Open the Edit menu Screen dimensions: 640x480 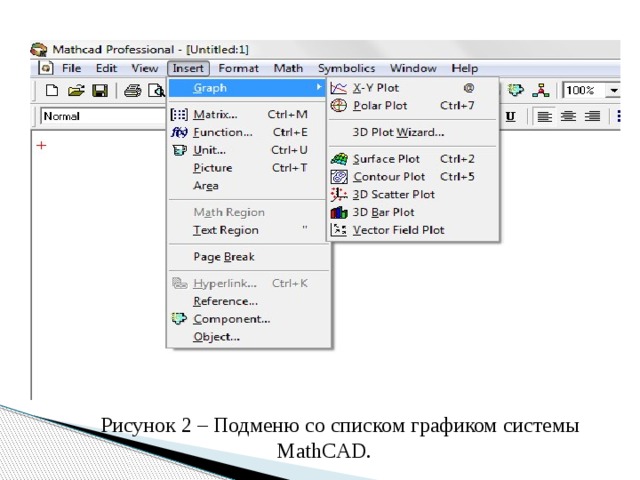(106, 68)
